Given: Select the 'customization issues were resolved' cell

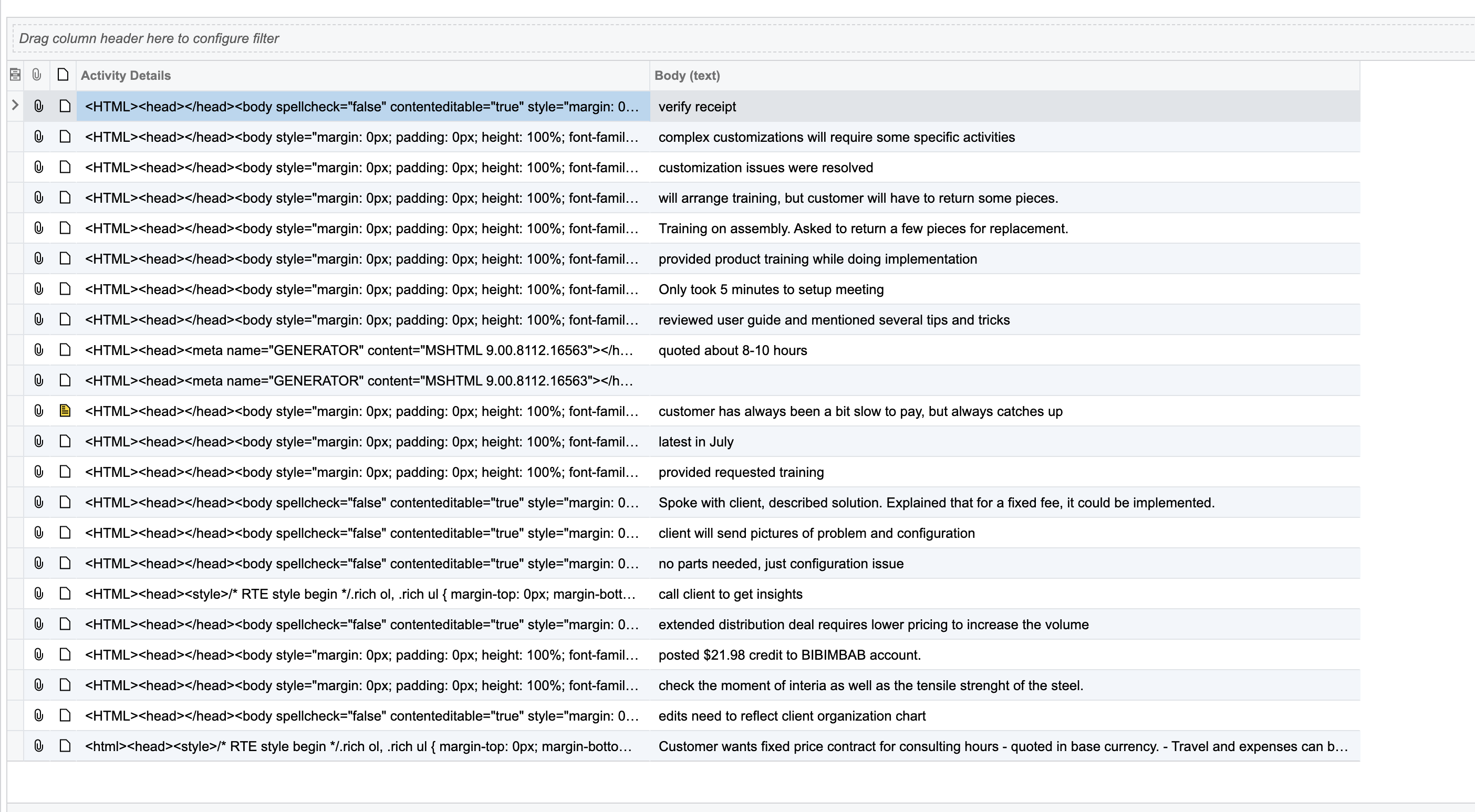Looking at the screenshot, I should pos(765,168).
